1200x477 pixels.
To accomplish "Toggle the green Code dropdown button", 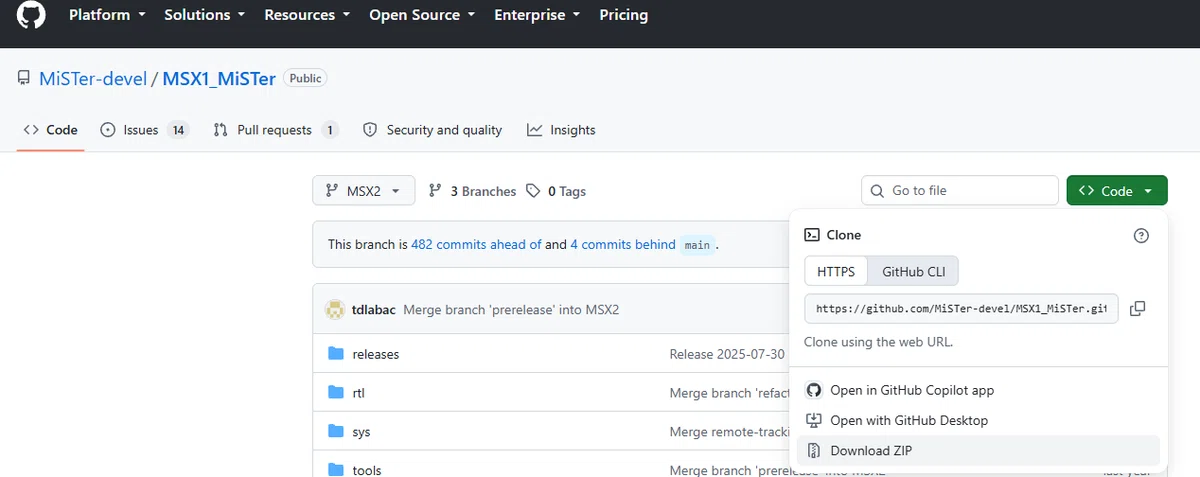I will pos(1117,191).
